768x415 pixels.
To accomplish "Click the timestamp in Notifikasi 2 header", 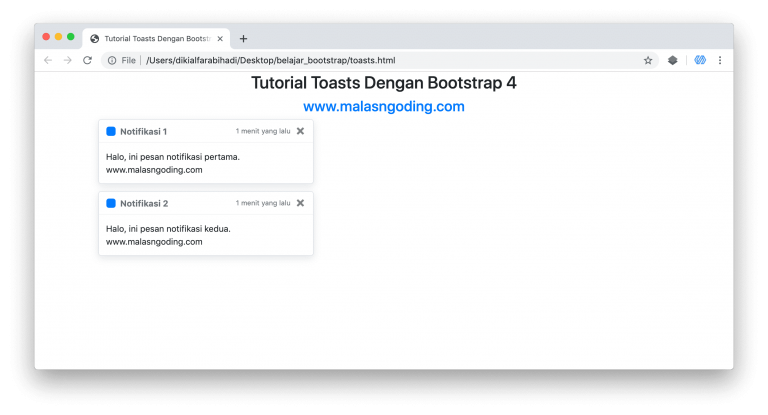I will (x=263, y=203).
